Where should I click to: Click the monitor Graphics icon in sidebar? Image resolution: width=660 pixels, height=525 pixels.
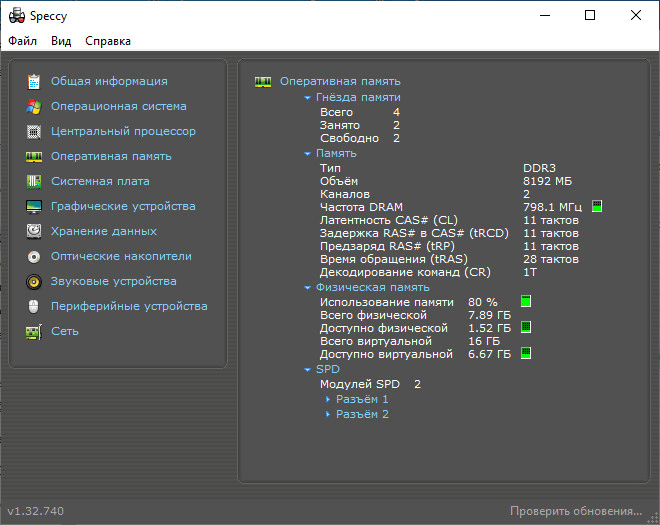[34, 206]
